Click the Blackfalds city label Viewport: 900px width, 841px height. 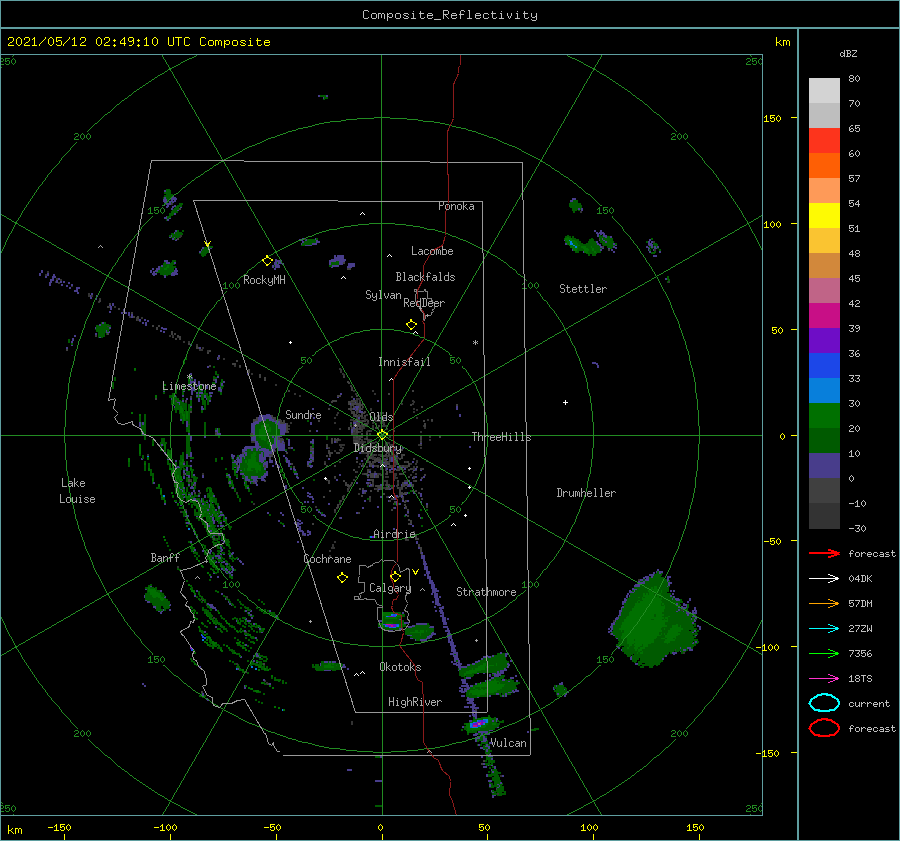425,277
